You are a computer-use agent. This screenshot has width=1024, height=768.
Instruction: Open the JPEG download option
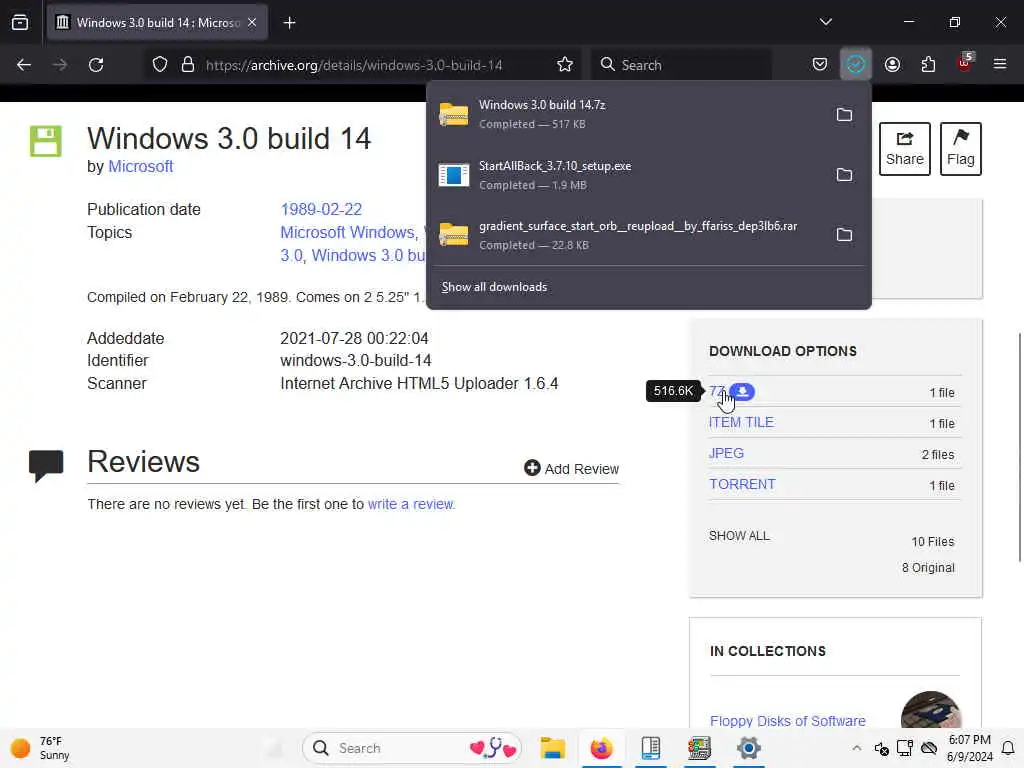coord(726,453)
